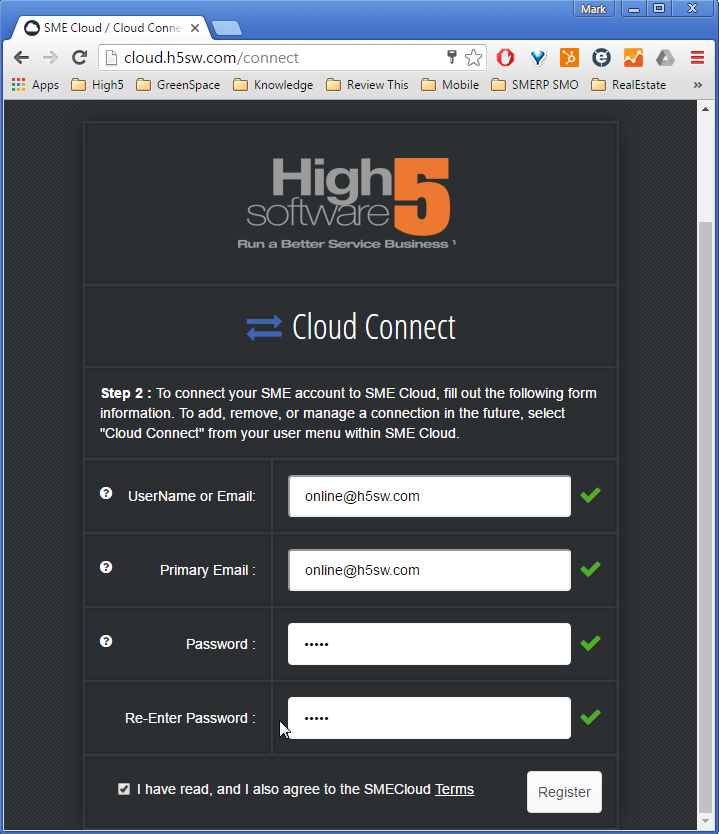The height and width of the screenshot is (834, 719).
Task: Open the SMECloud Terms link
Action: point(454,789)
